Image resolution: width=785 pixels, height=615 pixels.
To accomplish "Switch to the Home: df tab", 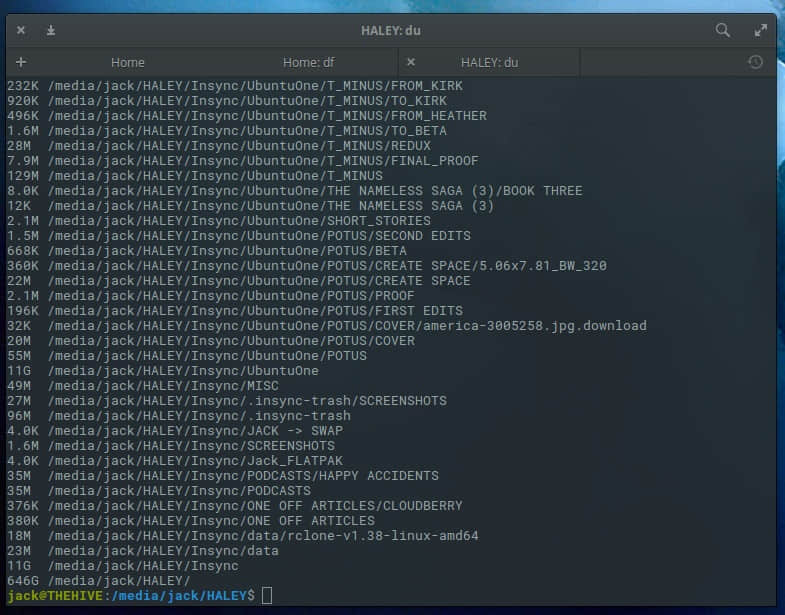I will point(308,62).
